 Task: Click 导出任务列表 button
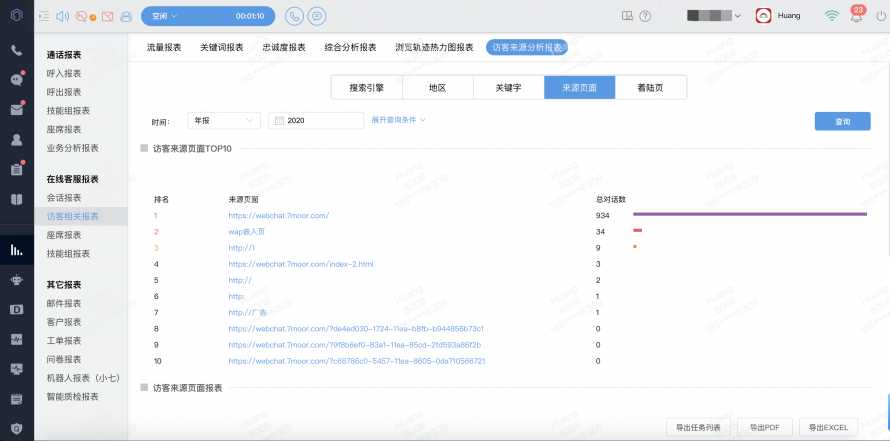698,427
